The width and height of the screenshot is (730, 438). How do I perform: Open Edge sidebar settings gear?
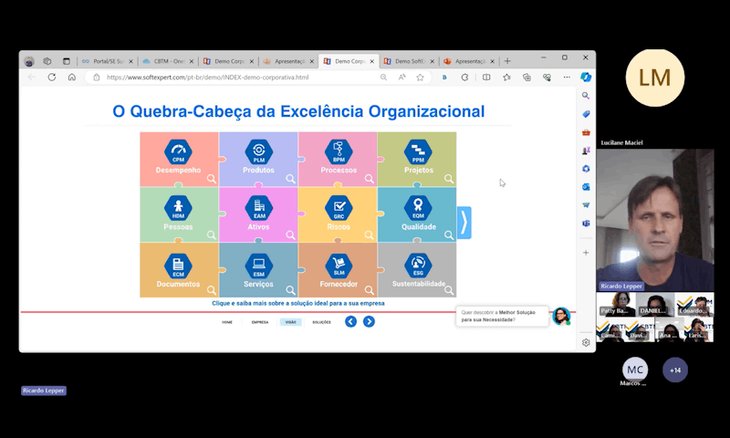(586, 343)
